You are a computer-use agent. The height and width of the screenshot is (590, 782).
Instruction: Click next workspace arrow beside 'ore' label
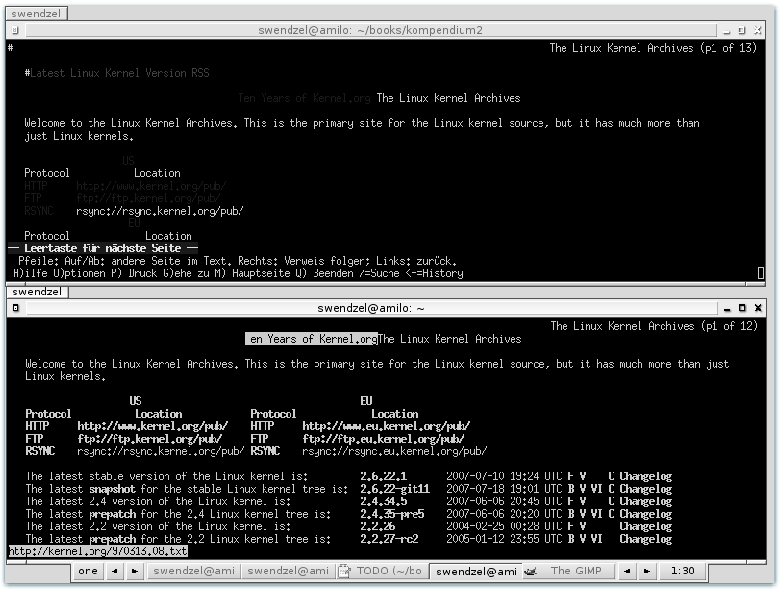coord(133,571)
